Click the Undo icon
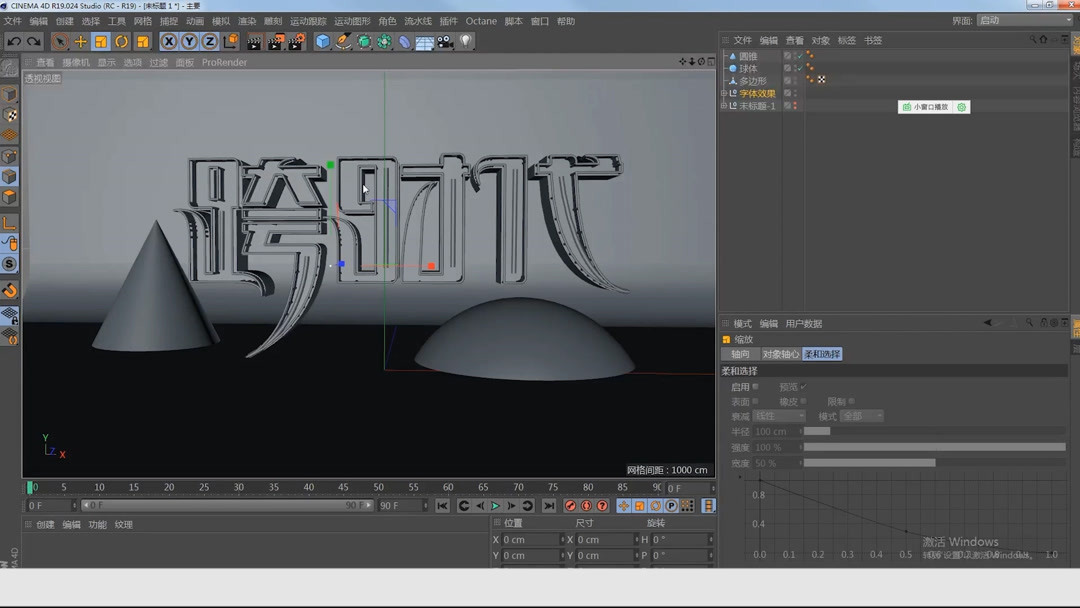The width and height of the screenshot is (1080, 608). coord(13,41)
